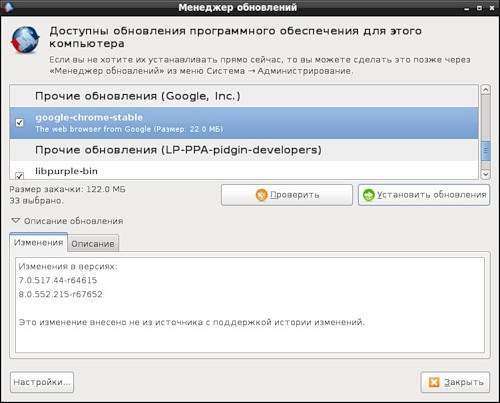Click the scroll up arrow of updates list
This screenshot has height=403, width=500.
[485, 90]
